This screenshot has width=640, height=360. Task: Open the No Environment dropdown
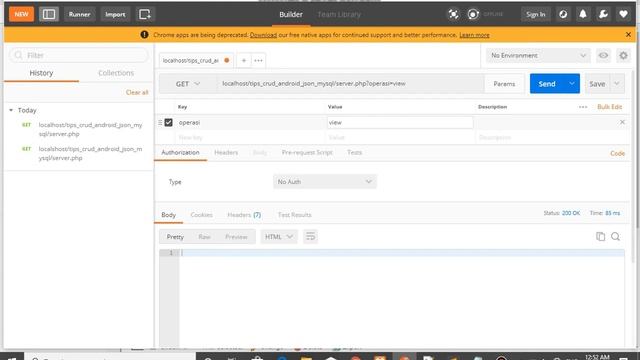538,56
